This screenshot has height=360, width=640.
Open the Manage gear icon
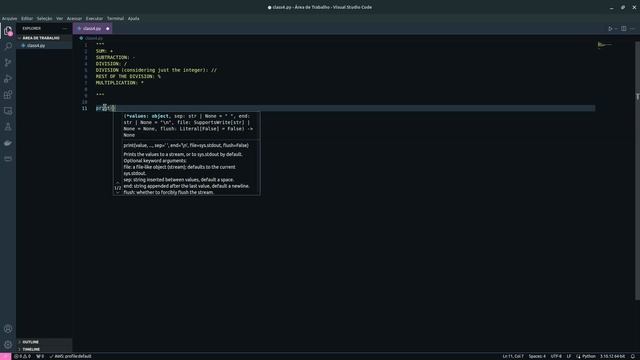click(8, 344)
